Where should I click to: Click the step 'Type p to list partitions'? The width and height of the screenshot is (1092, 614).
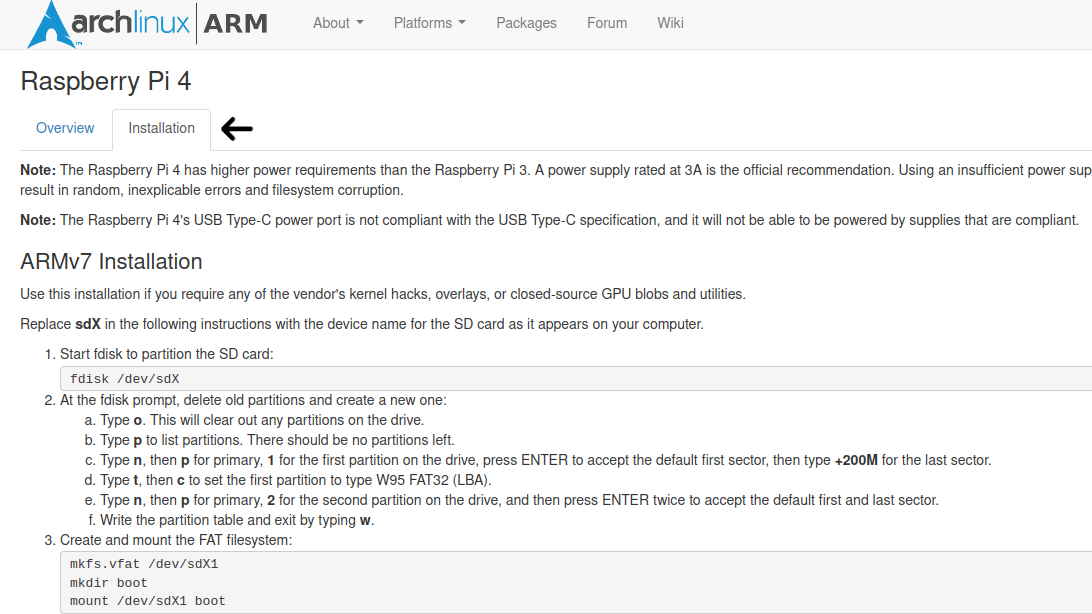(277, 440)
